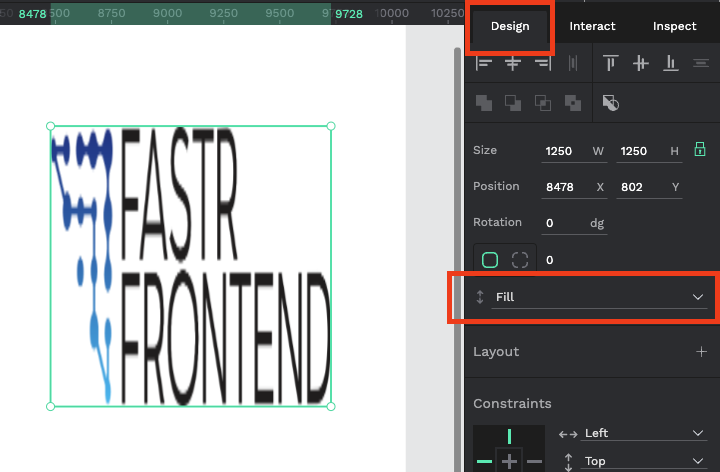Align selection to right edge

(543, 63)
